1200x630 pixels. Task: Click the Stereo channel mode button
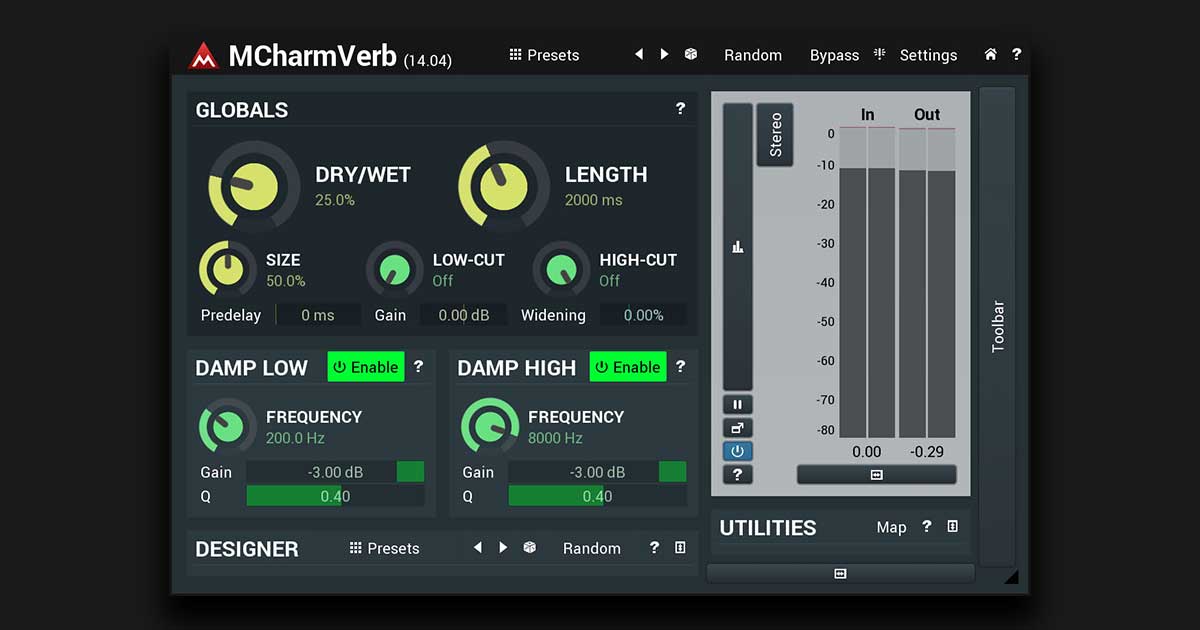(x=775, y=135)
